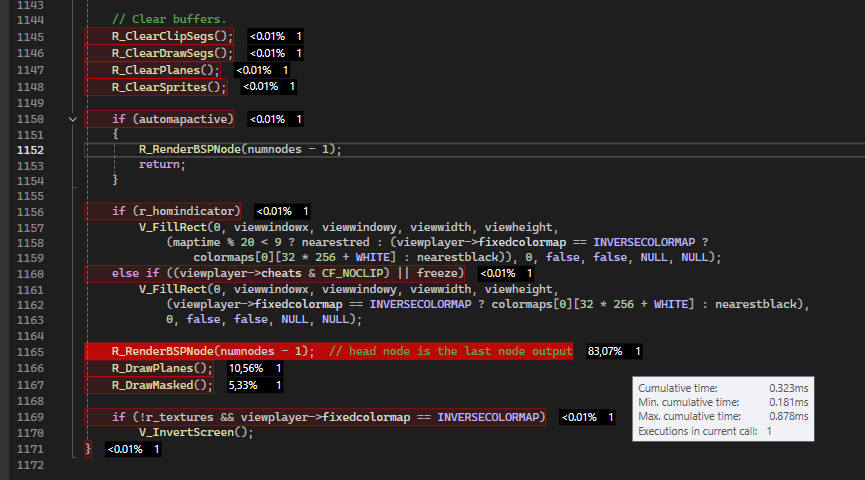This screenshot has width=865, height=480.
Task: Click the R_DrawMasked() call
Action: pyautogui.click(x=161, y=384)
